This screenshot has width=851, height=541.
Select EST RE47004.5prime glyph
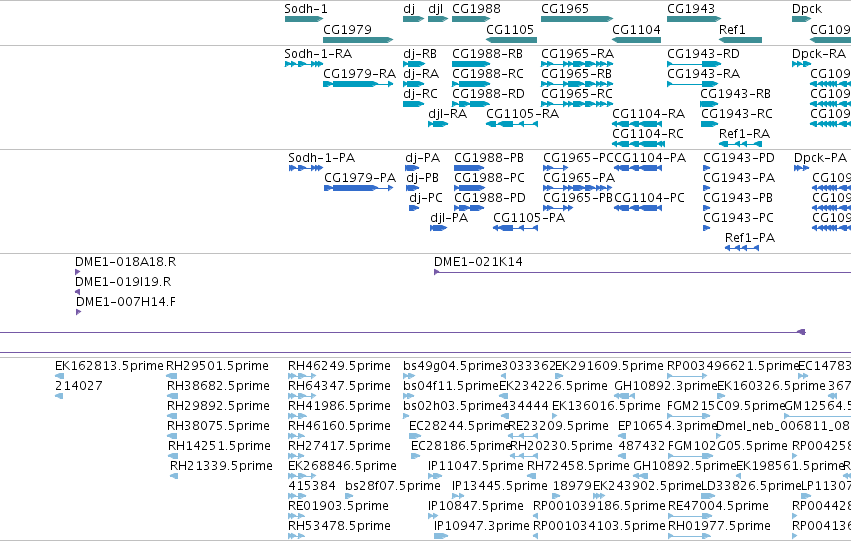pyautogui.click(x=689, y=516)
